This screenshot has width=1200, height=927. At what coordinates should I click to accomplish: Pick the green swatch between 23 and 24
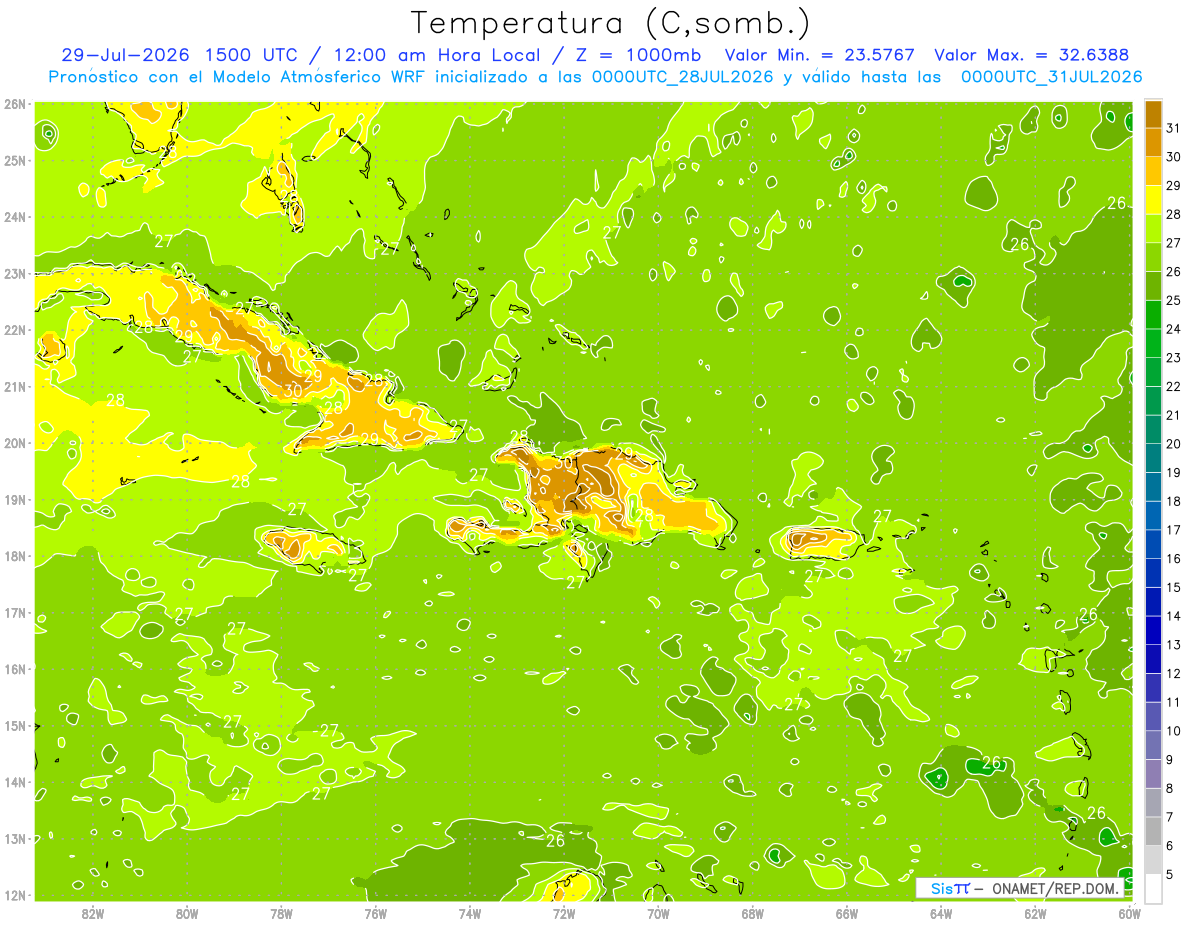click(1153, 343)
